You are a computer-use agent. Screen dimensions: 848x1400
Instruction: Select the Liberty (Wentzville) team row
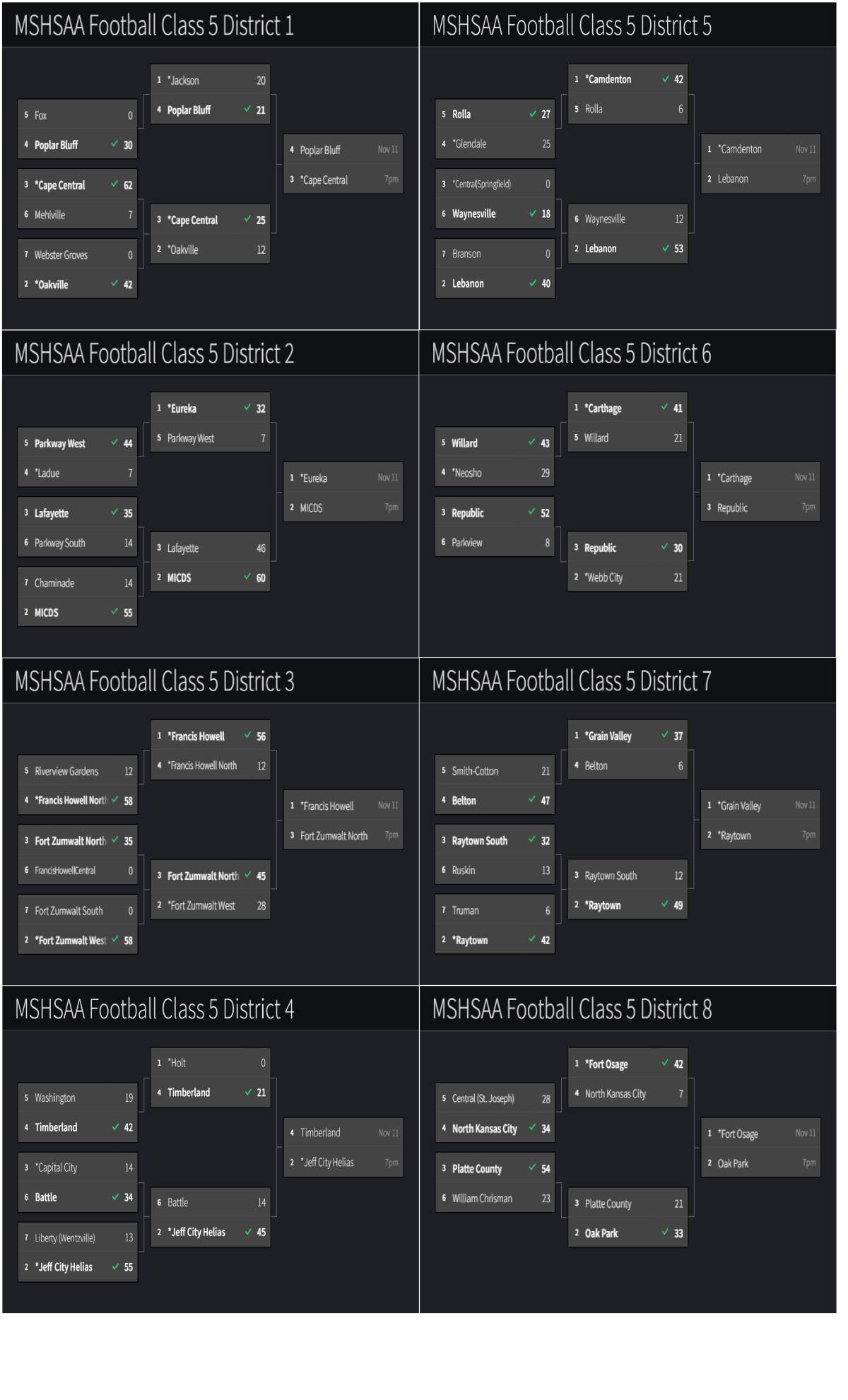coord(78,1237)
